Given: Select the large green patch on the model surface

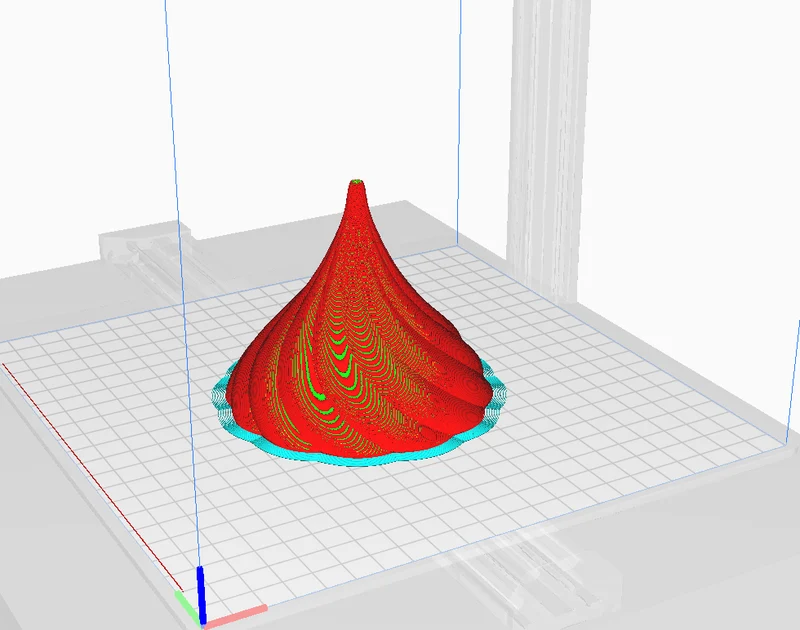Looking at the screenshot, I should coord(321,396).
